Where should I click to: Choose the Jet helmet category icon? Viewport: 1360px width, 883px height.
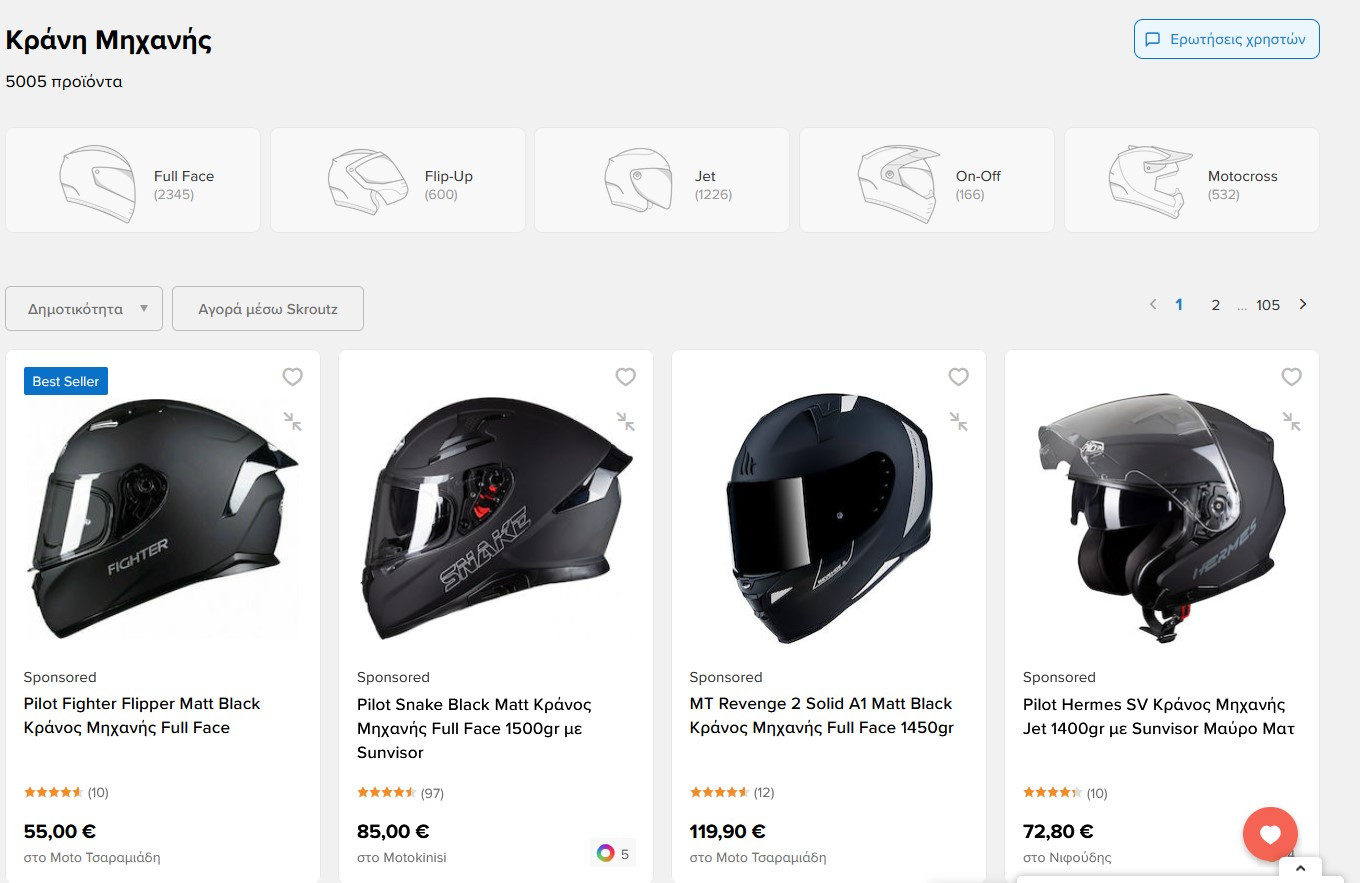[x=638, y=181]
